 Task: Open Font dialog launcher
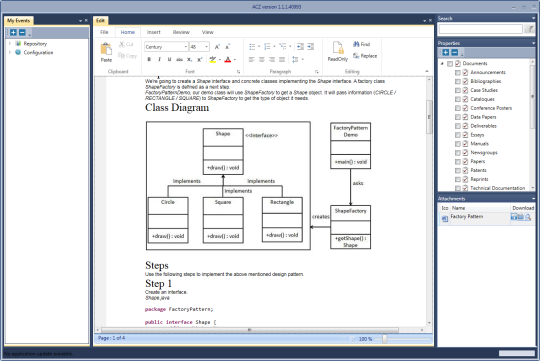coord(238,72)
